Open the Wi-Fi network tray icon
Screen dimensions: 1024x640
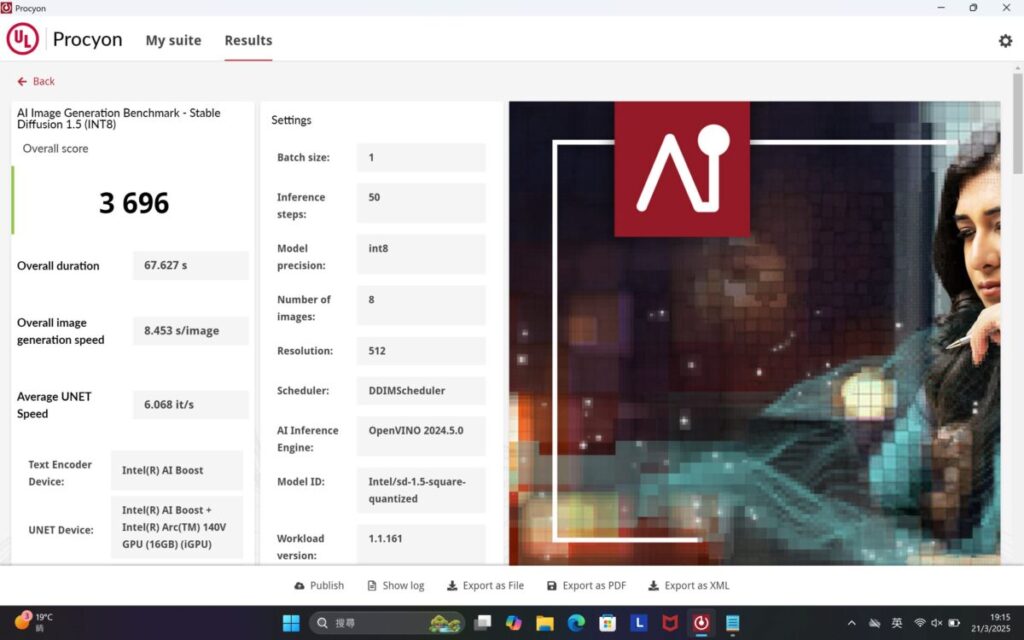tap(920, 623)
